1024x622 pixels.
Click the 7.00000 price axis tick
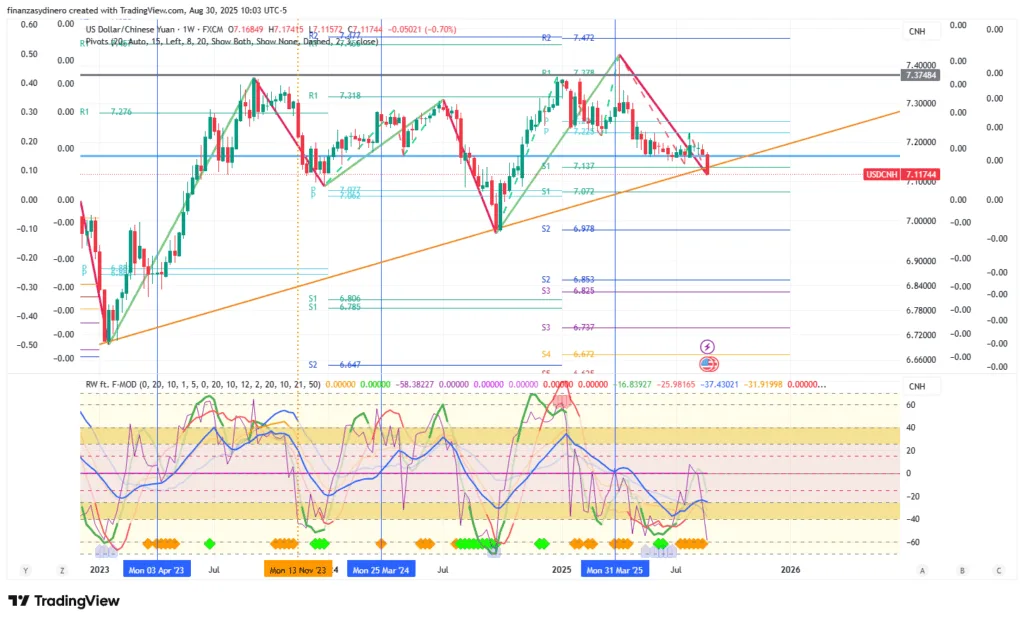921,221
